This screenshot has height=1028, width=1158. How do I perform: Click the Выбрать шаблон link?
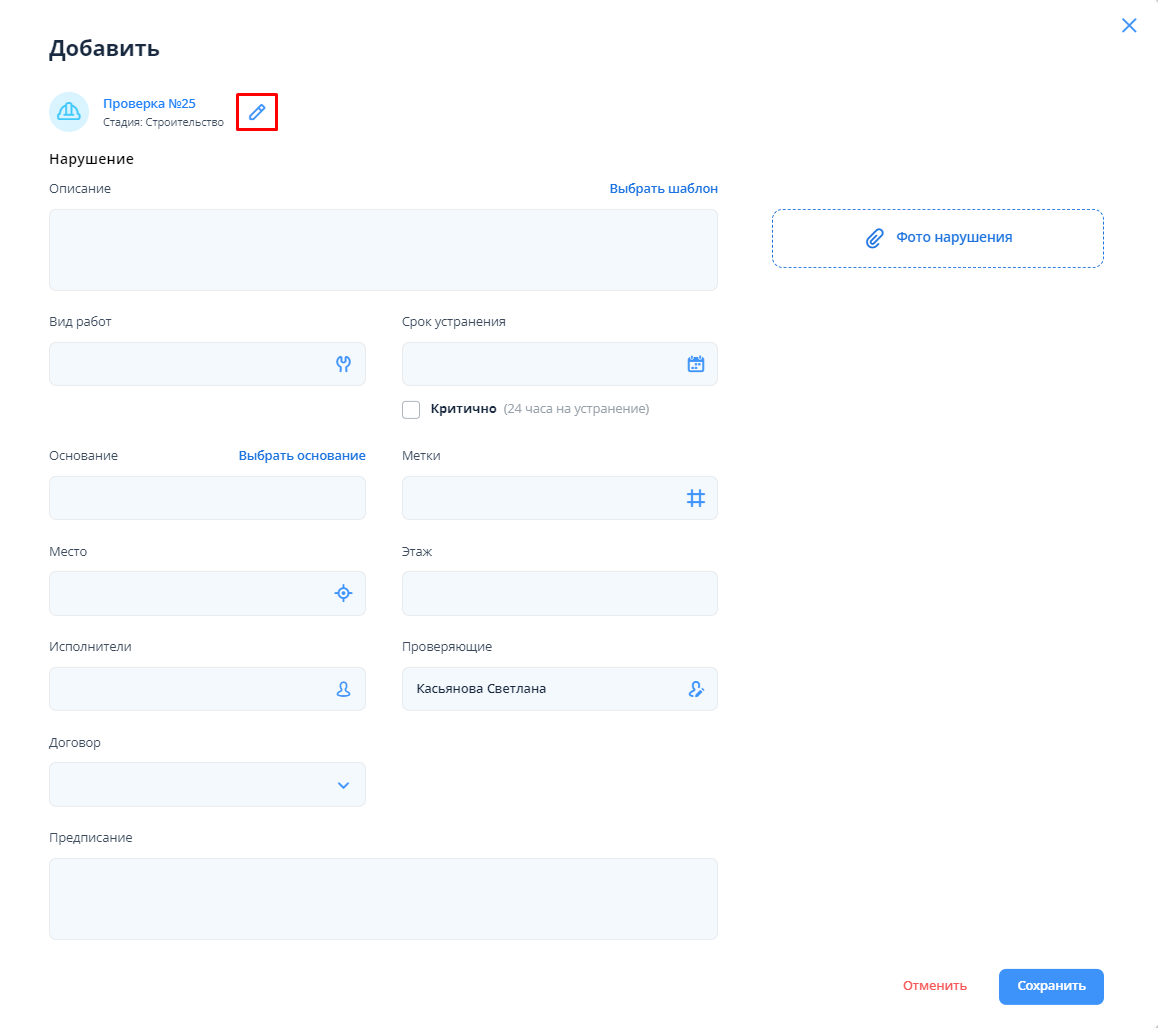(663, 188)
